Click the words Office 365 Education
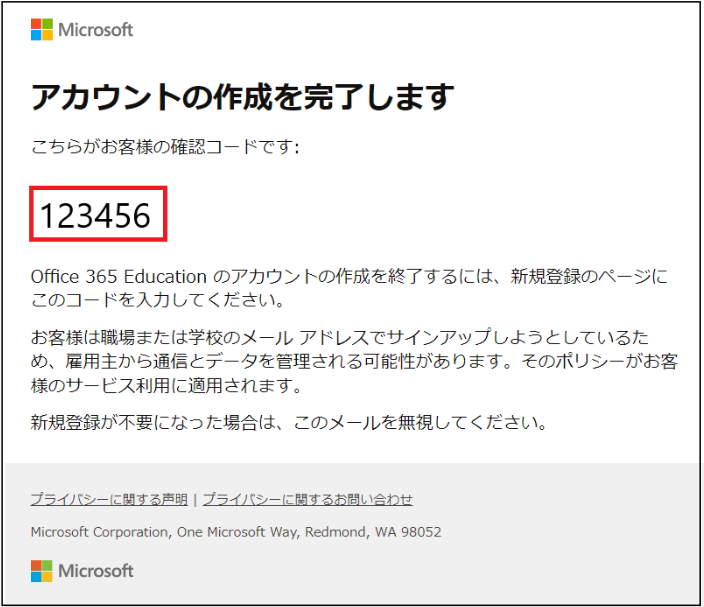The width and height of the screenshot is (704, 607). coord(118,275)
